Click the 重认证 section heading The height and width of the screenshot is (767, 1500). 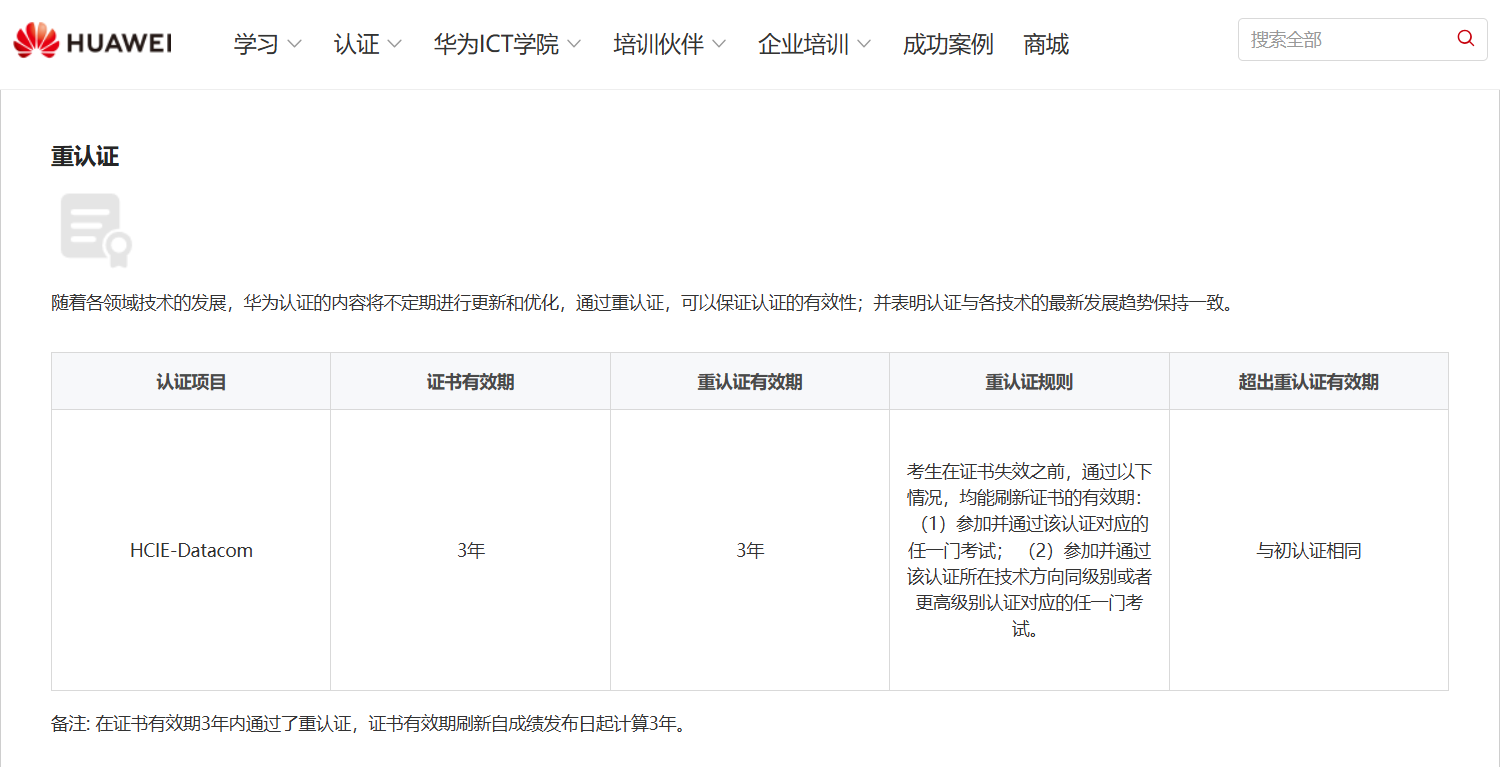(x=85, y=156)
